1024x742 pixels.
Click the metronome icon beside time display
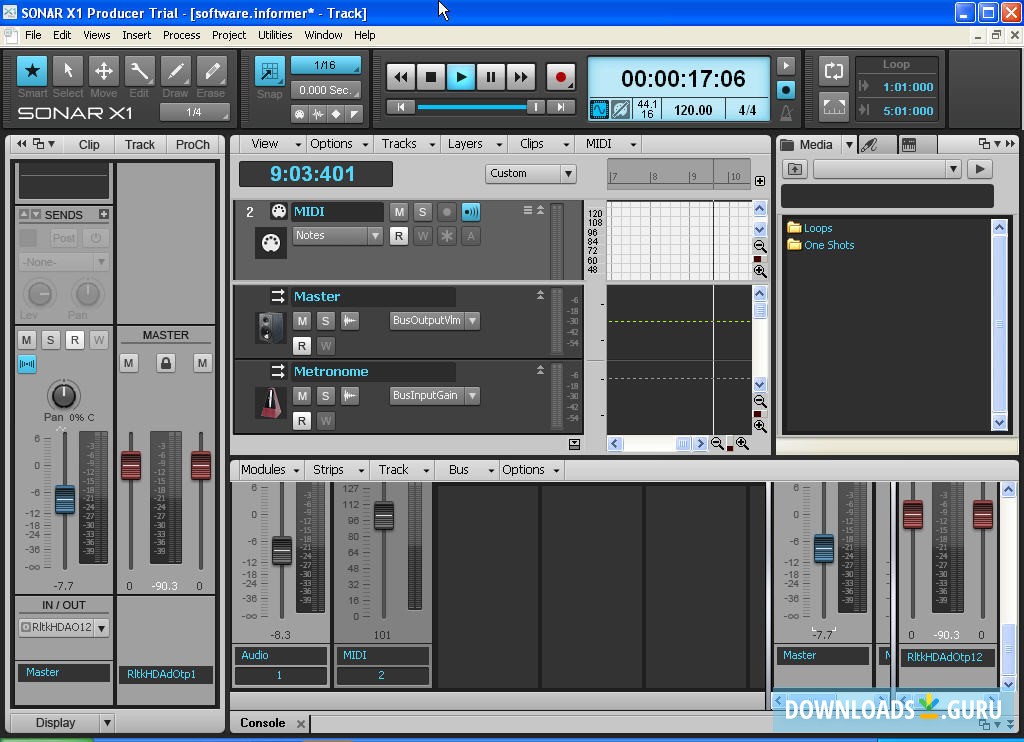(x=786, y=114)
